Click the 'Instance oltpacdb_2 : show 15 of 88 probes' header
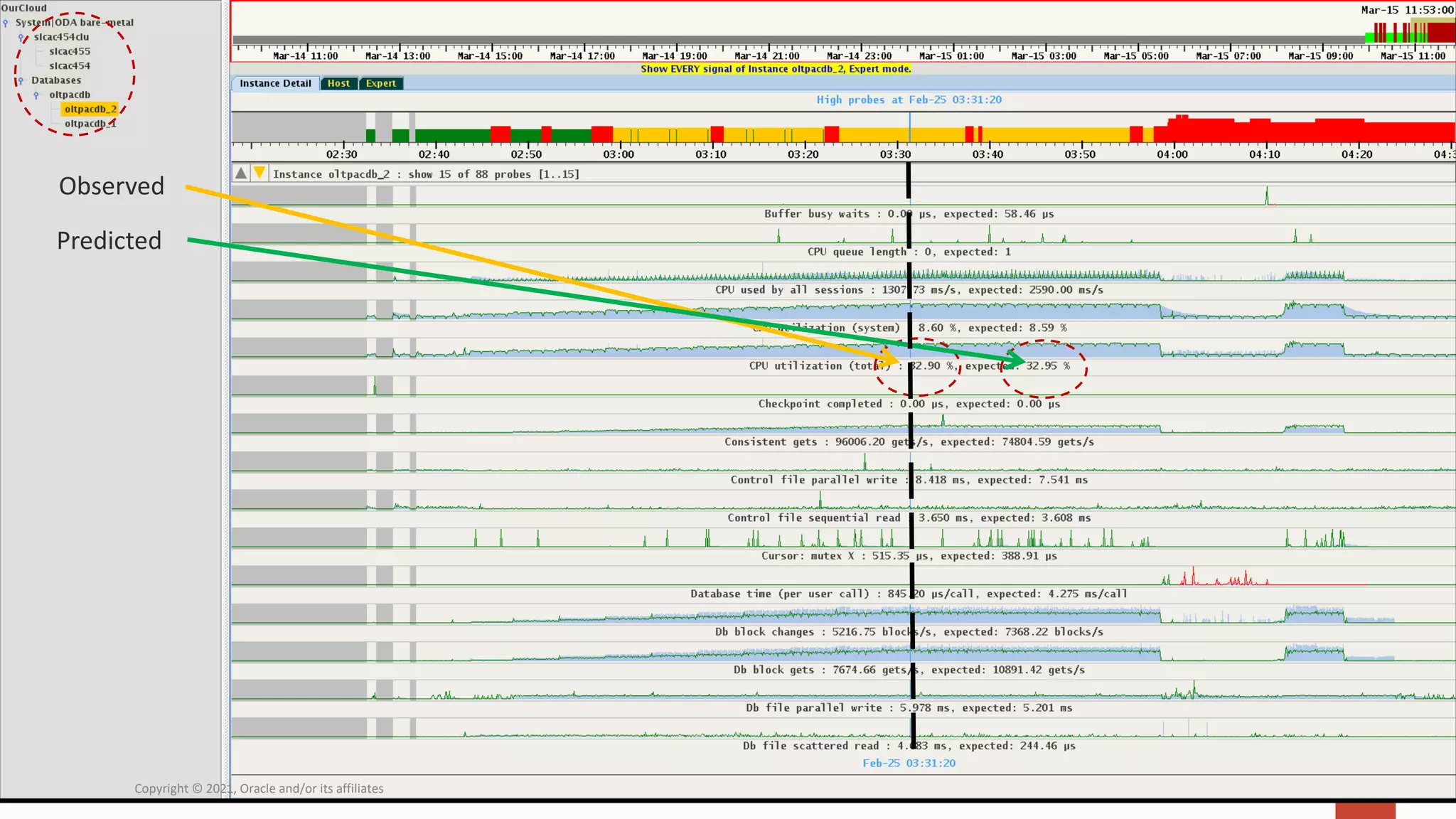The height and width of the screenshot is (819, 1456). click(426, 174)
